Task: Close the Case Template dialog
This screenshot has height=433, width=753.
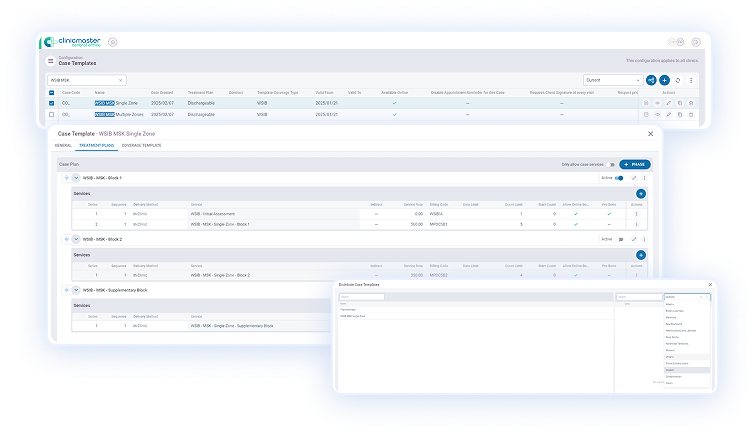Action: (x=650, y=133)
